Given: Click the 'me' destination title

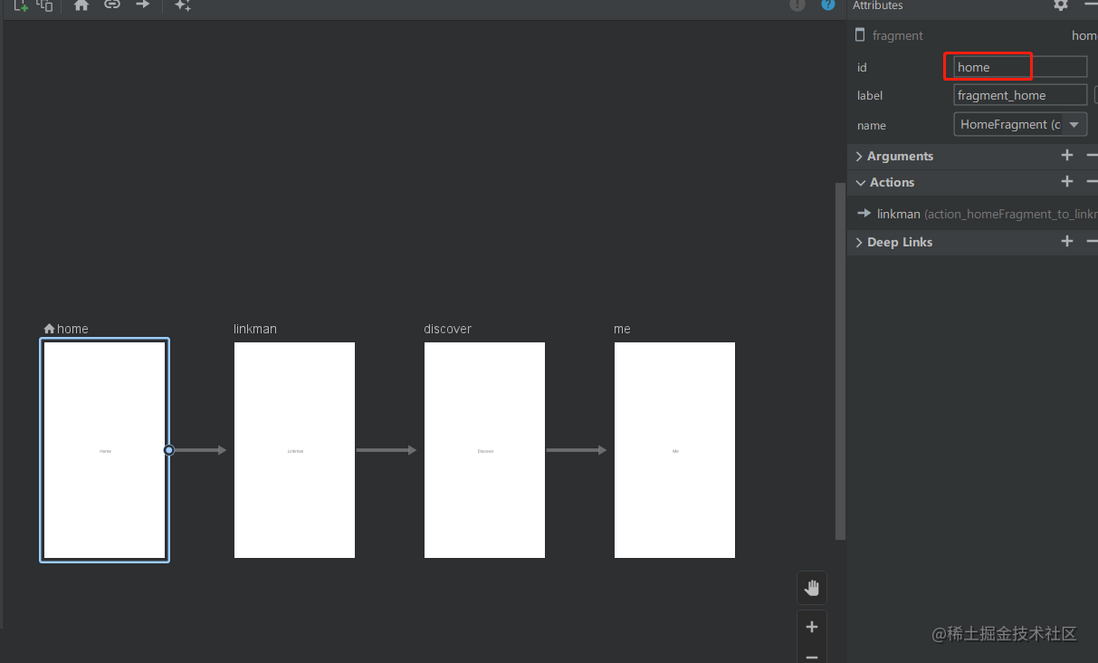Looking at the screenshot, I should (x=622, y=329).
